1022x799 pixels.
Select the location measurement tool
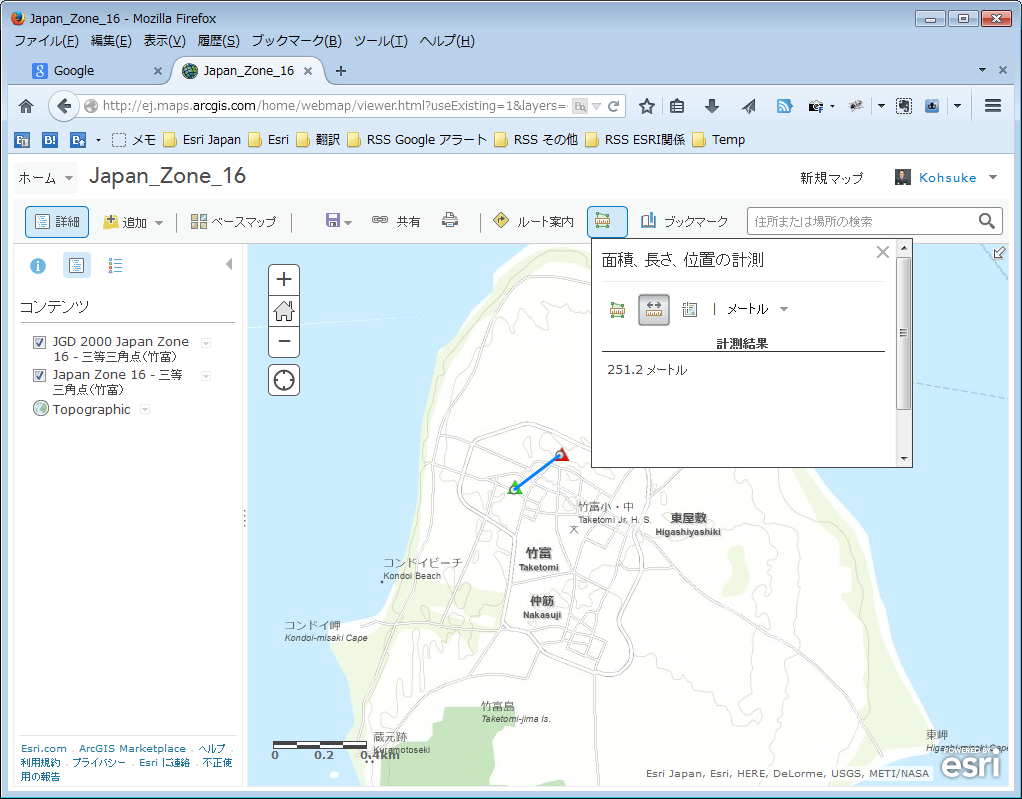[x=690, y=310]
